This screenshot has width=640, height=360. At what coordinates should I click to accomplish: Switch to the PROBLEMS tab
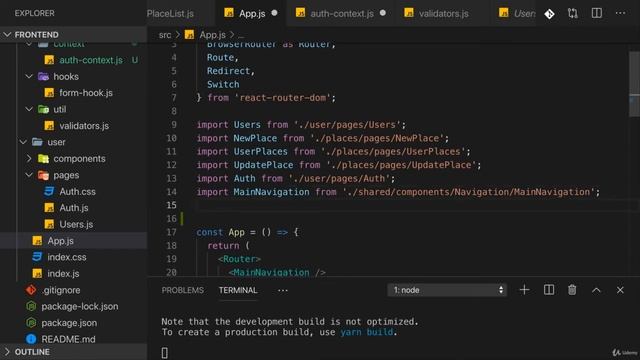click(182, 290)
